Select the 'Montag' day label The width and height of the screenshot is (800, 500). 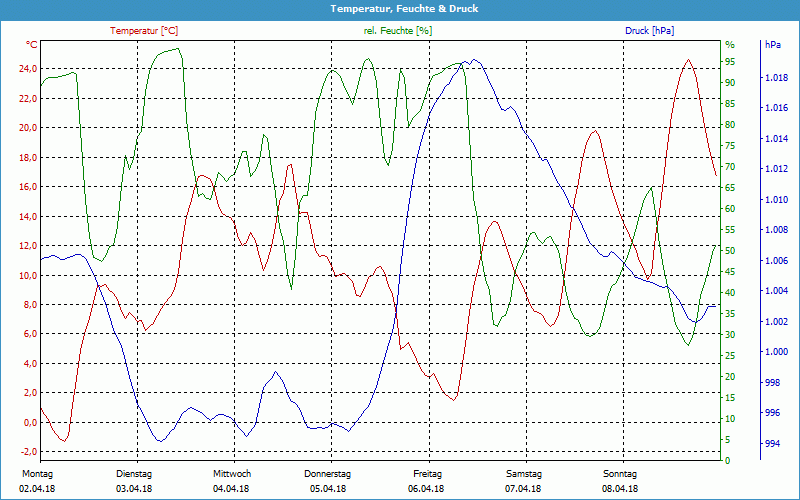(x=37, y=474)
